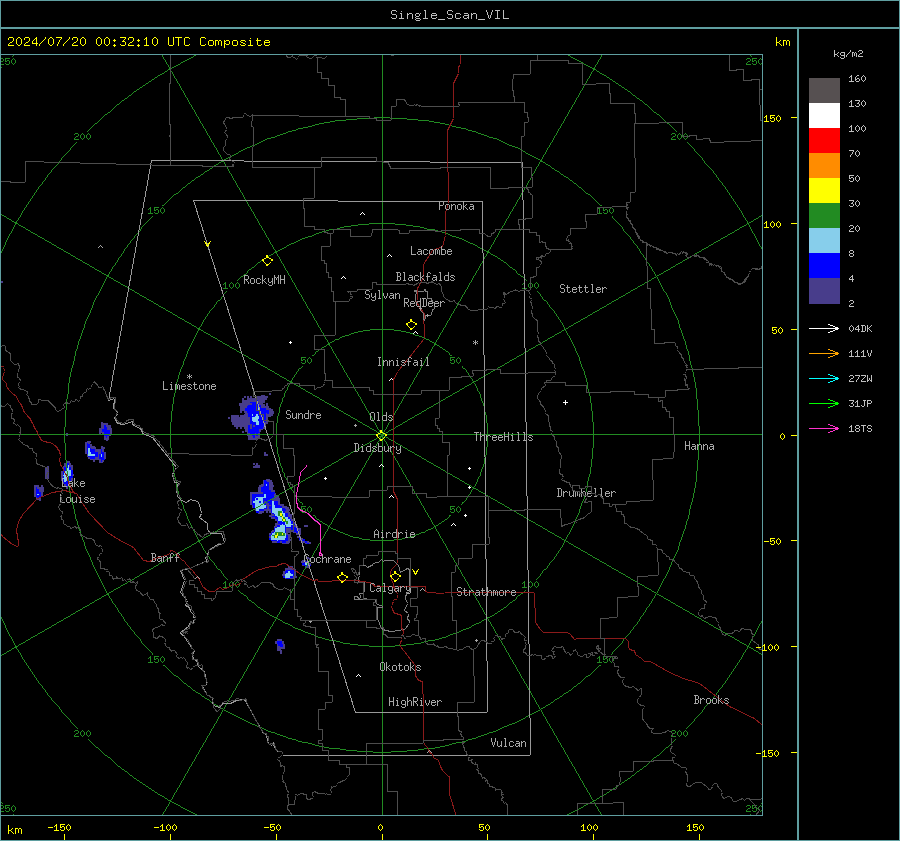Click the Vulcan label
Screen dimensions: 900x841
point(508,743)
